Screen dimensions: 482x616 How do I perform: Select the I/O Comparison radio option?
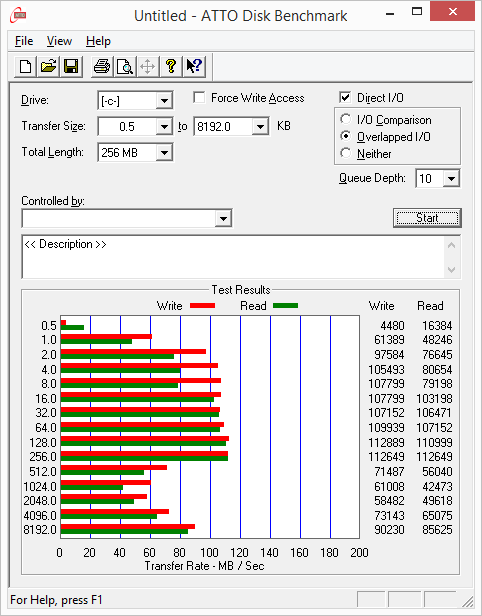346,119
